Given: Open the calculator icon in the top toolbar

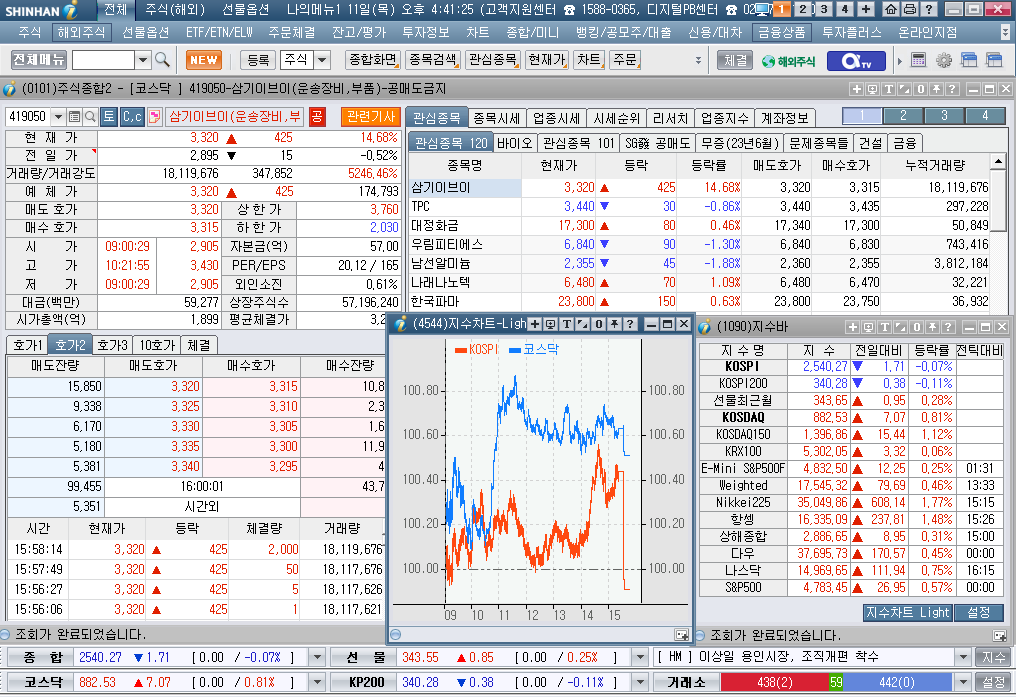Looking at the screenshot, I should tap(918, 60).
